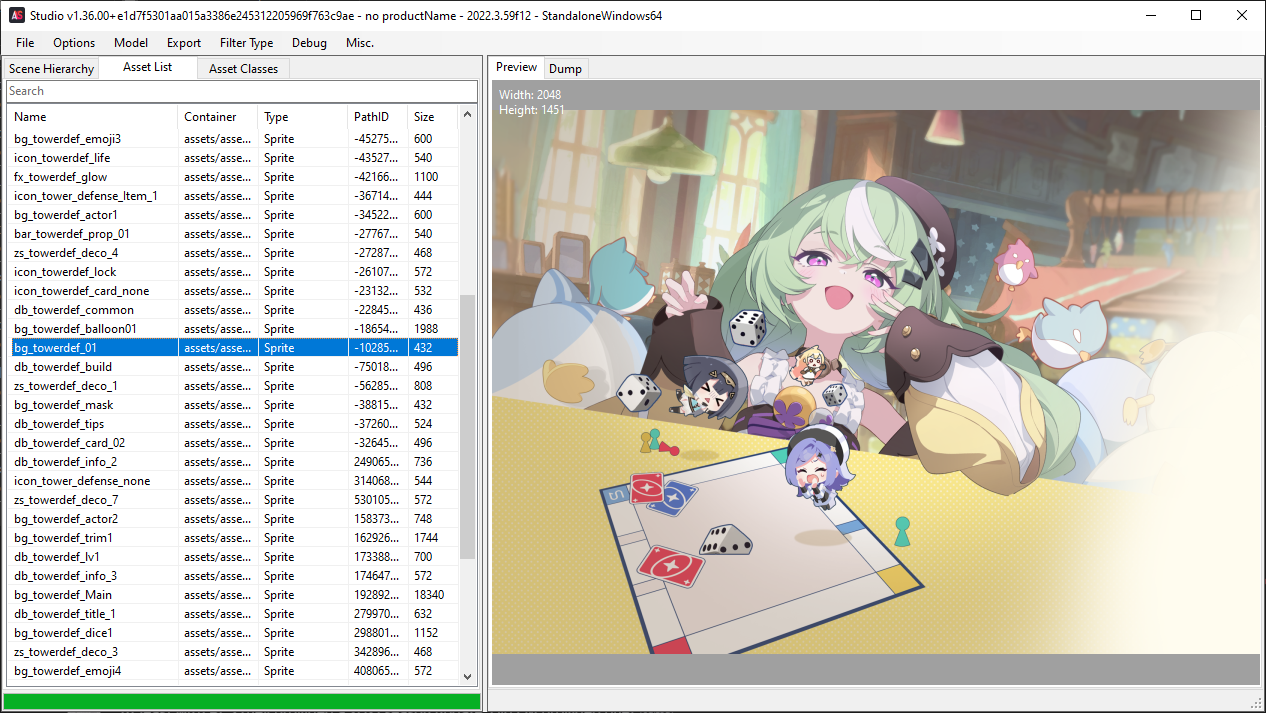This screenshot has width=1266, height=713.
Task: Click the asset list scroll down arrow
Action: pyautogui.click(x=467, y=677)
